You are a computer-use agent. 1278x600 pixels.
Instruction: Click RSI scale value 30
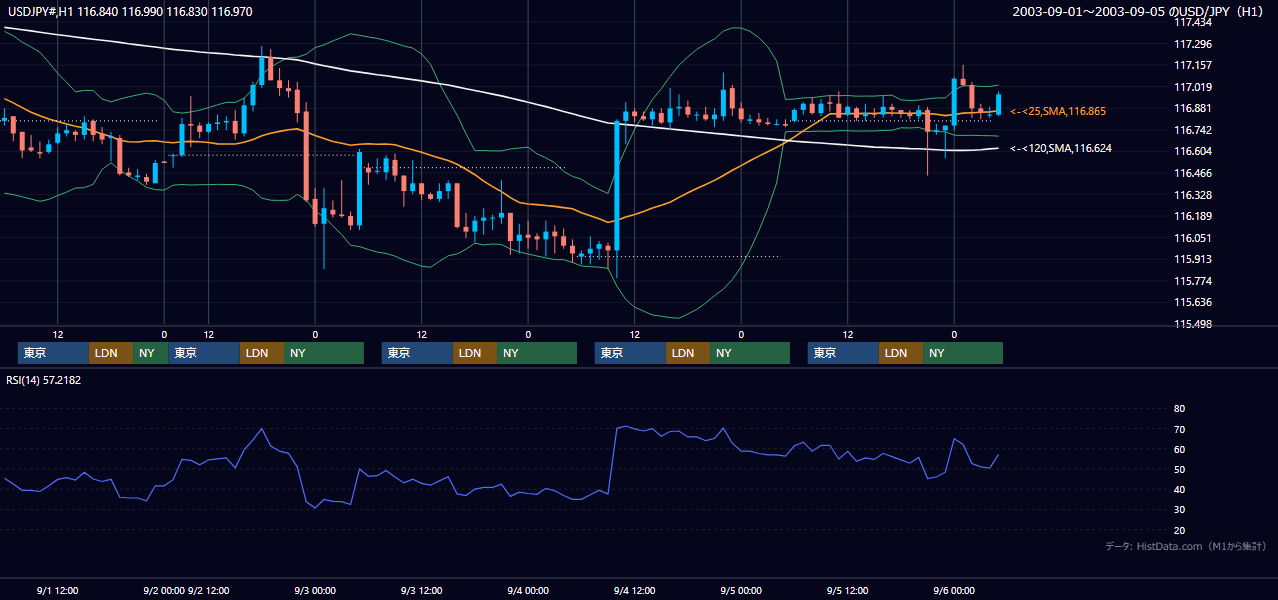pos(1179,510)
